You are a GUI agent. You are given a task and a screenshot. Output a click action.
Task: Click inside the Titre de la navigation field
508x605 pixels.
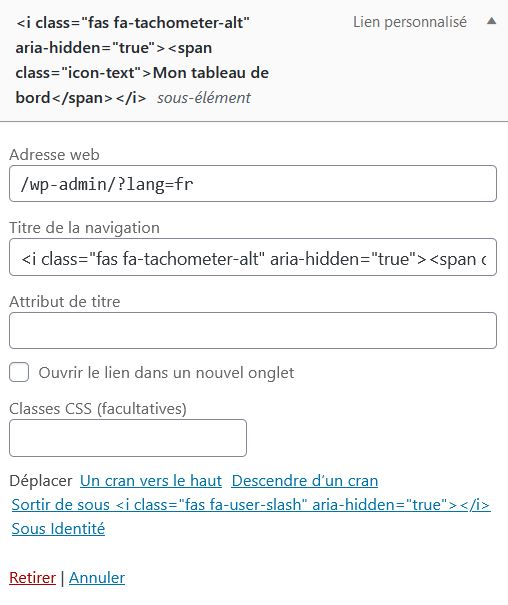253,257
